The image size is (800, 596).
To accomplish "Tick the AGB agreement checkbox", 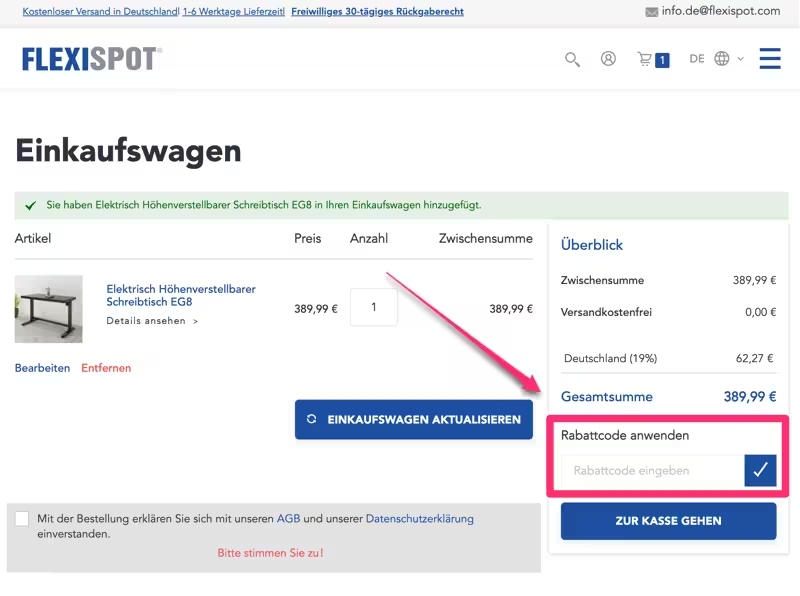I will (x=22, y=519).
